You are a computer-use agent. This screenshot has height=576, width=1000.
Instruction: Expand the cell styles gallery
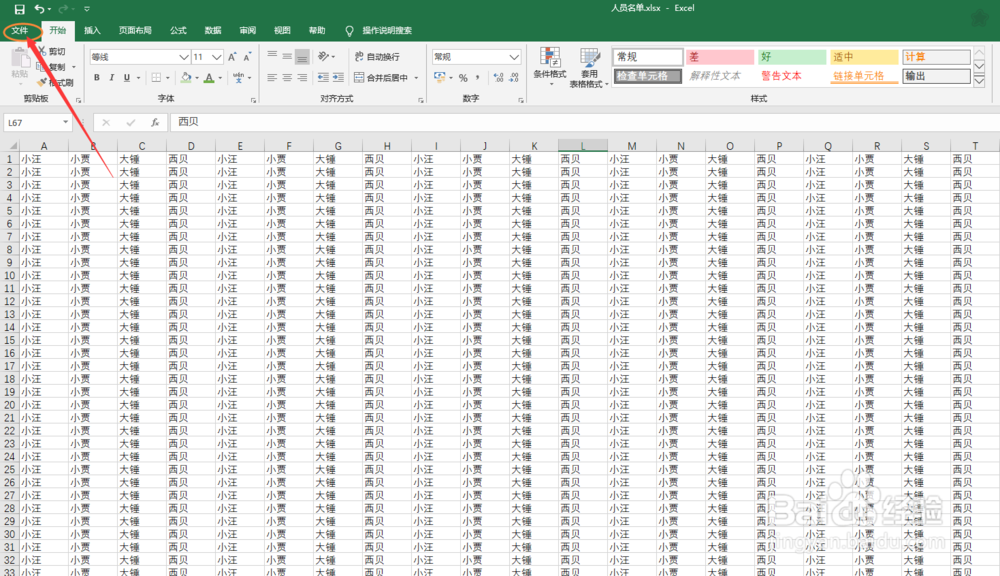click(979, 82)
